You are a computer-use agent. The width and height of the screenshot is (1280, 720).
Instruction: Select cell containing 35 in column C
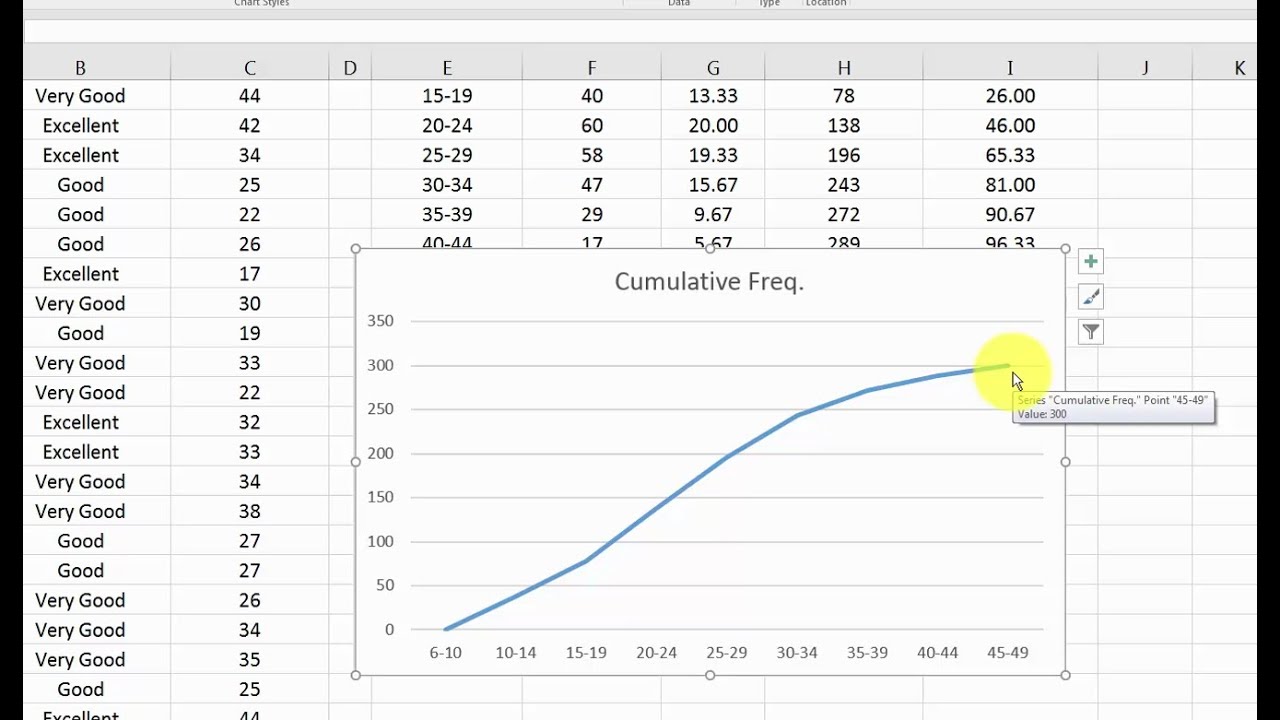click(x=250, y=660)
